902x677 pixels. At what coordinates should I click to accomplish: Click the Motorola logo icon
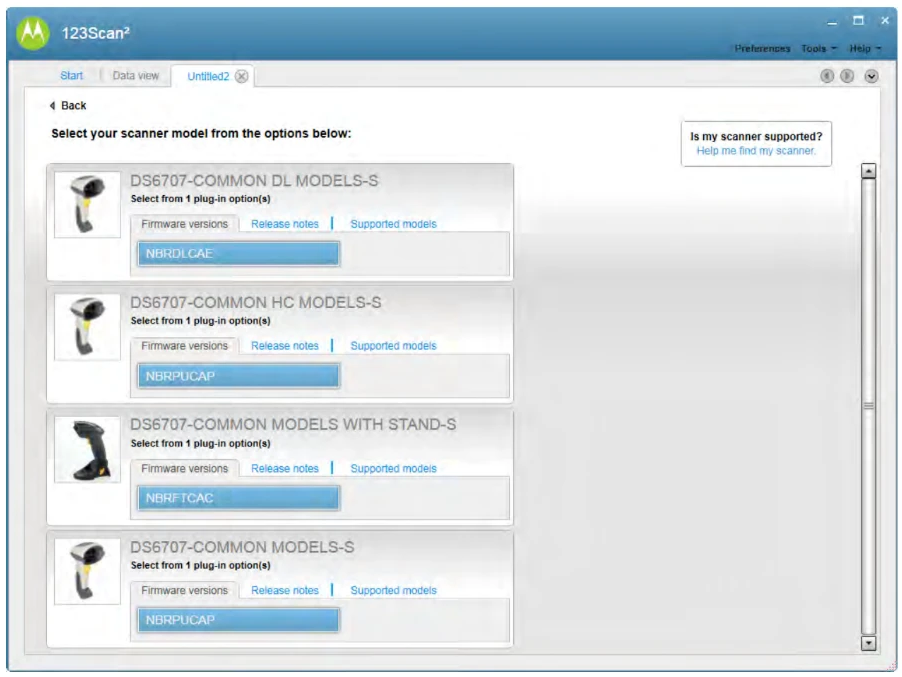click(33, 33)
